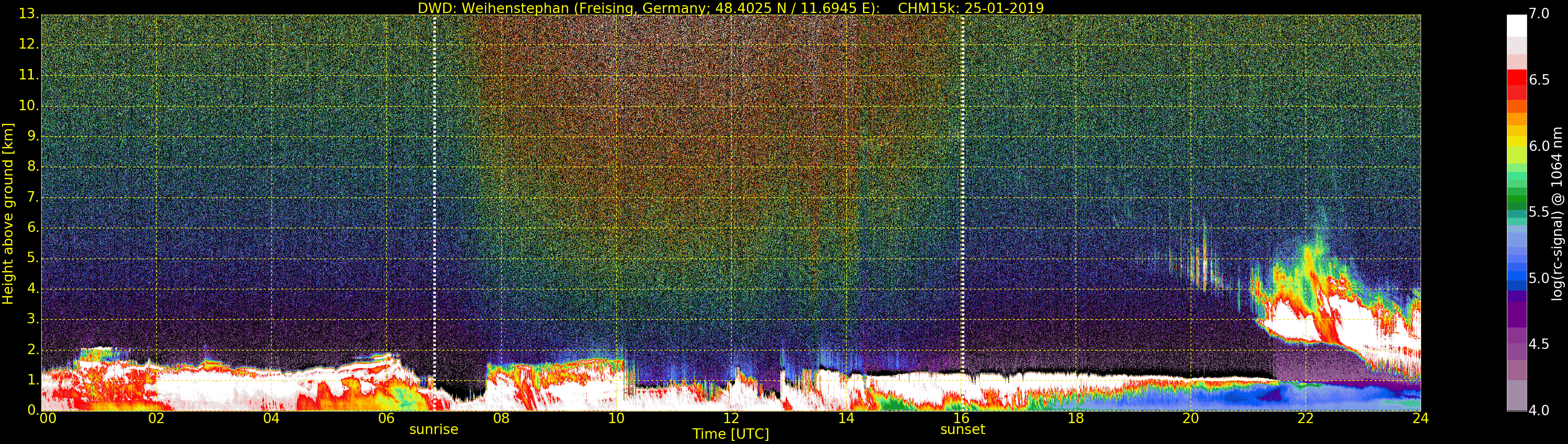This screenshot has width=1568, height=444.
Task: Click the '10' tick on the time axis
Action: [x=616, y=418]
